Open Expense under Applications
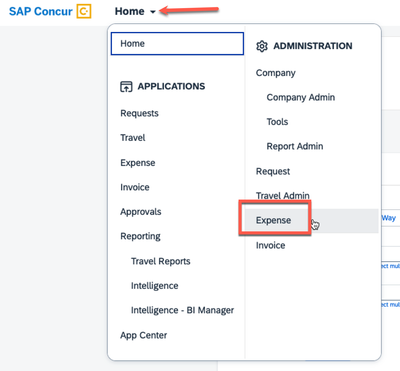400x371 pixels. click(x=138, y=163)
